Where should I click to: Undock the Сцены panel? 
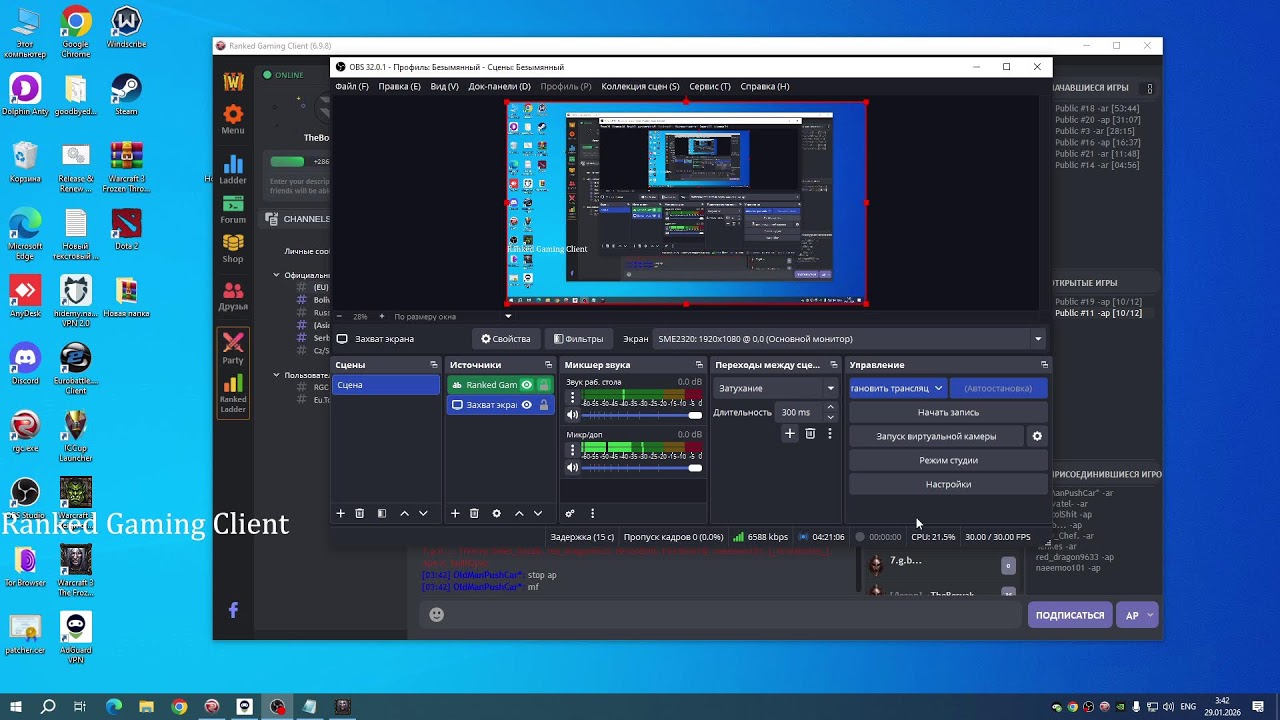click(x=434, y=365)
